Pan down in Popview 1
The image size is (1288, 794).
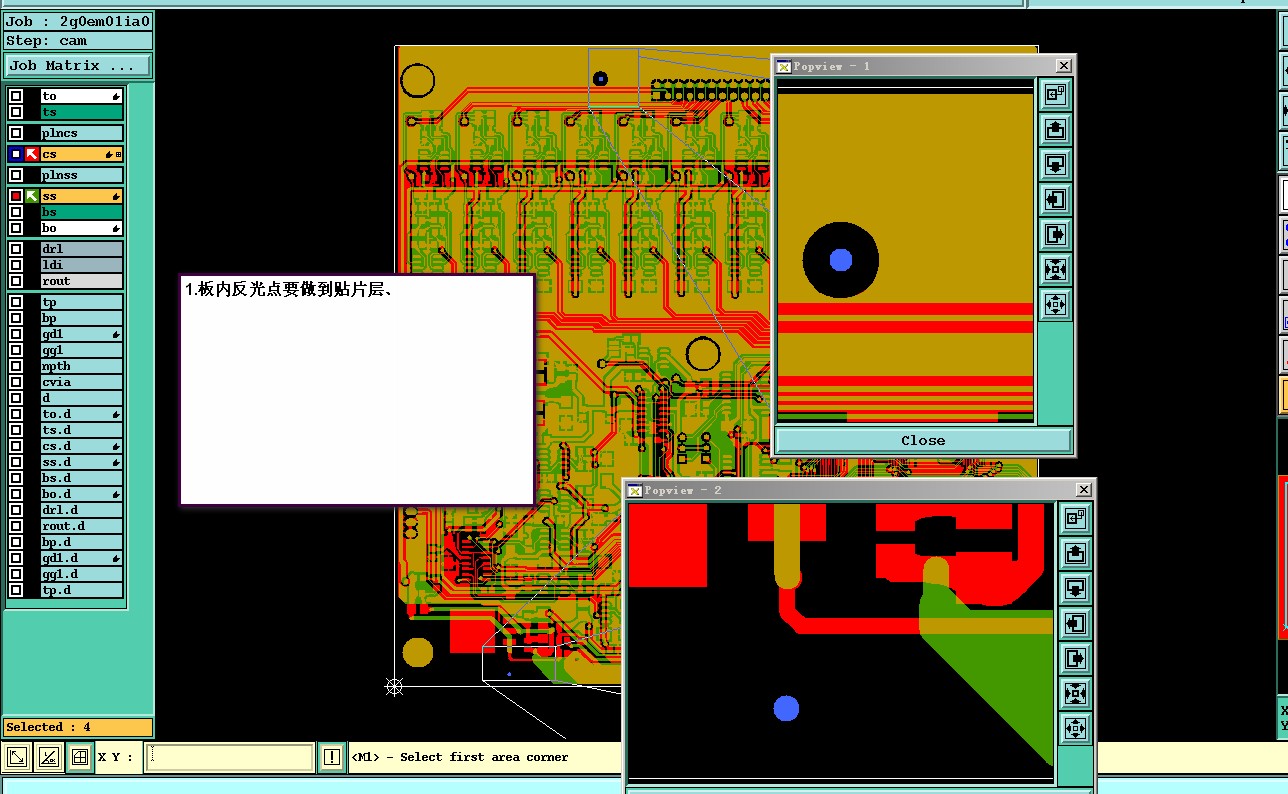click(x=1056, y=165)
